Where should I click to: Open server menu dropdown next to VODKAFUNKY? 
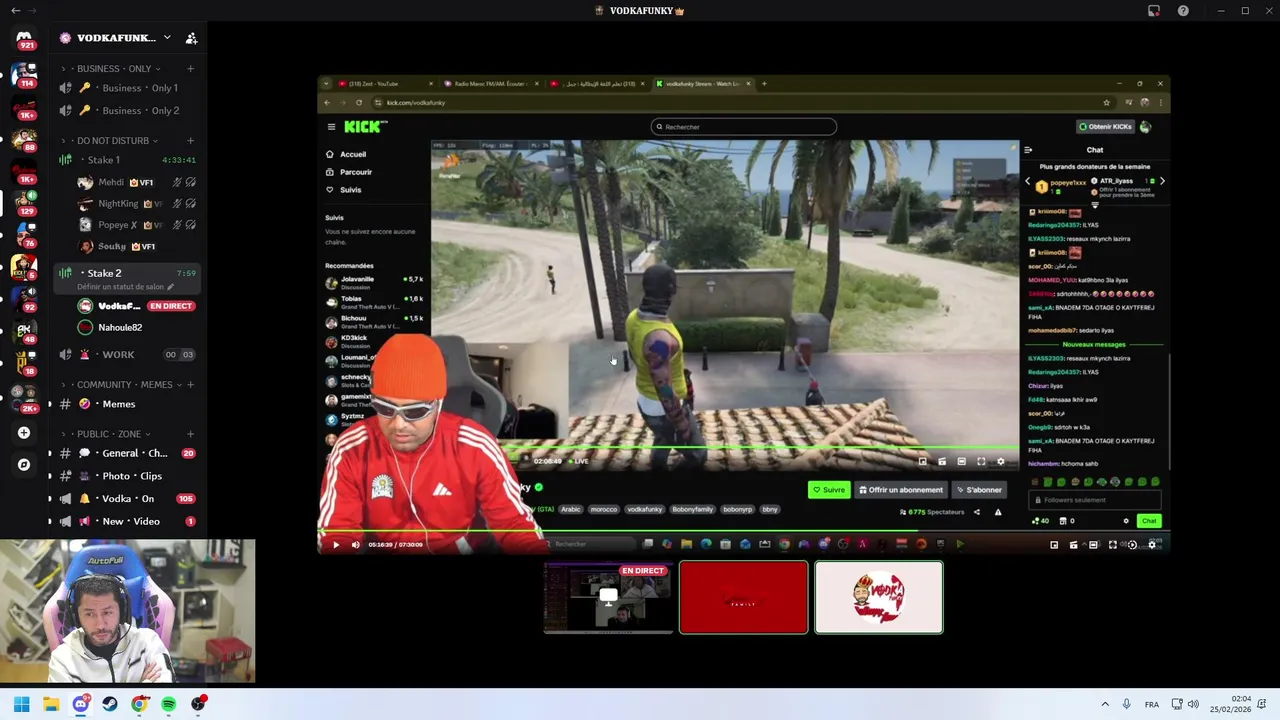point(167,38)
